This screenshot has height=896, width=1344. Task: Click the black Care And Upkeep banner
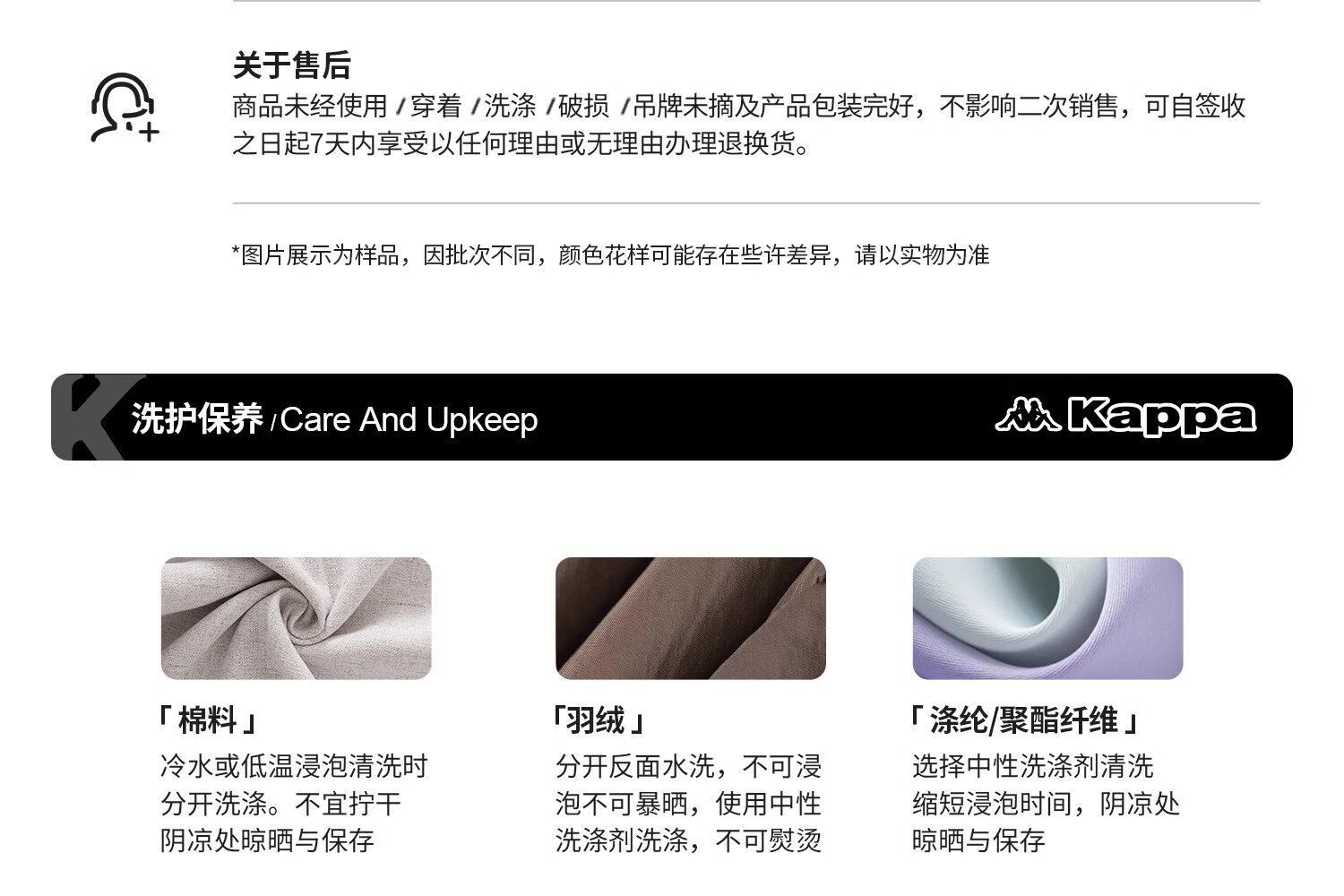[672, 417]
